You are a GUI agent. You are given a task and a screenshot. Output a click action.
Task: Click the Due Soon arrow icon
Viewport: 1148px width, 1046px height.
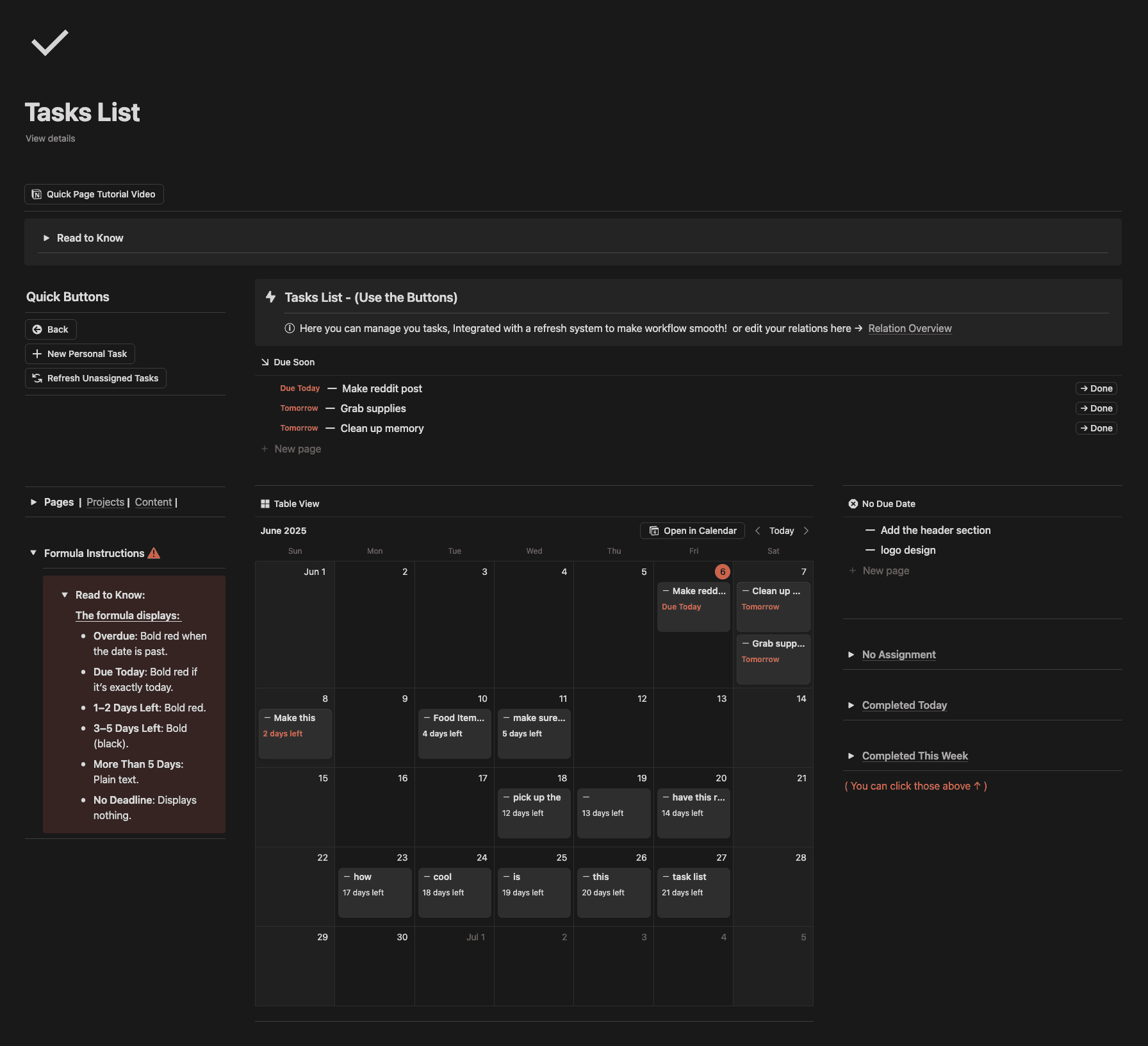click(265, 362)
